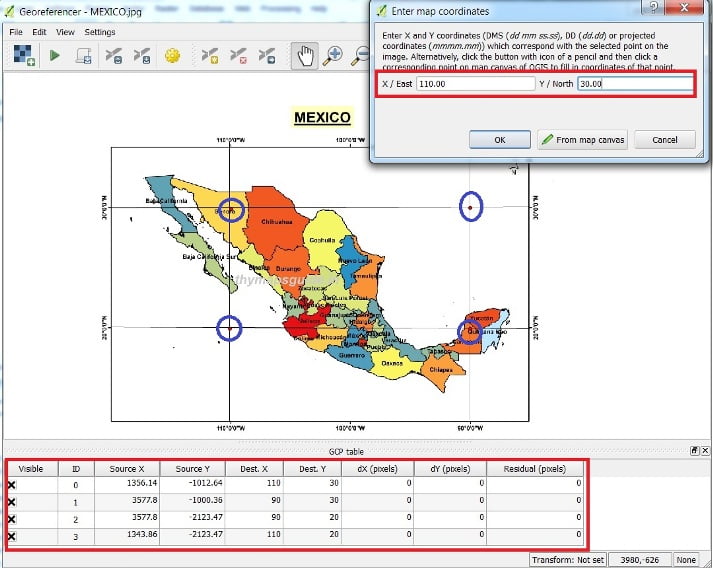Undock the GCP table panel

click(x=694, y=451)
